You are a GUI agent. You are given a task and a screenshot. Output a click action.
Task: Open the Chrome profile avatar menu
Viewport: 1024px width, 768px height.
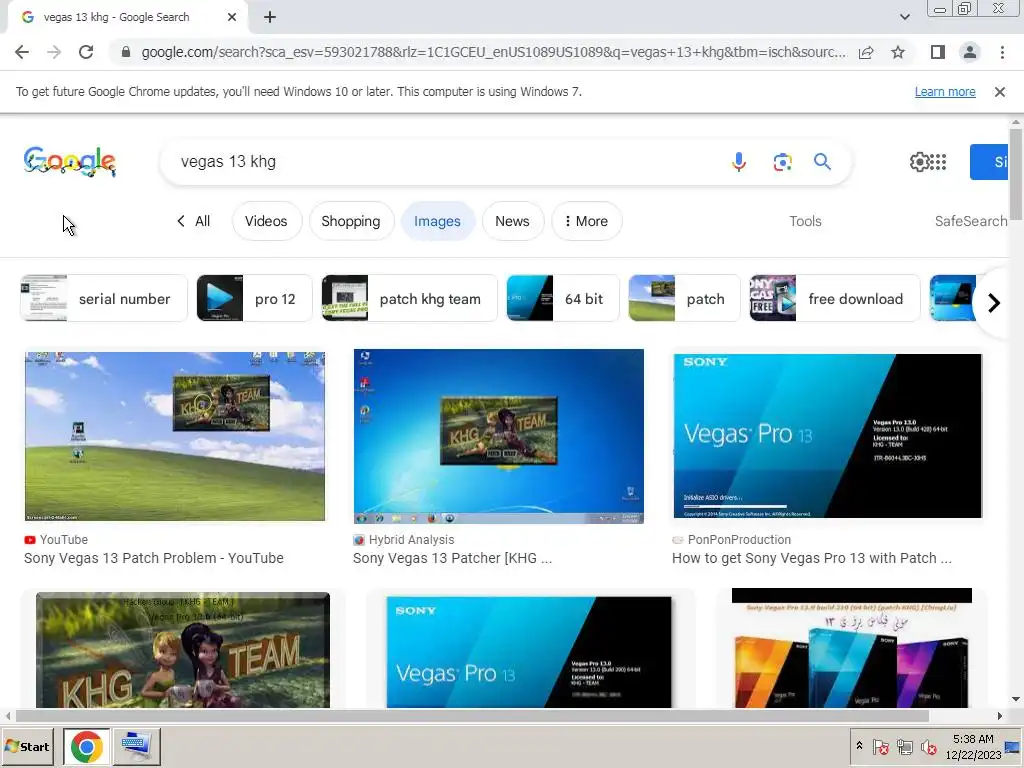pyautogui.click(x=970, y=52)
